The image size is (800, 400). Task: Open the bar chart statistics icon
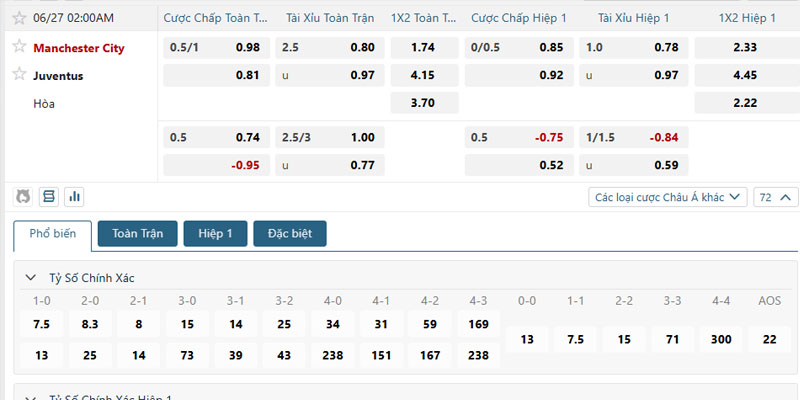pyautogui.click(x=74, y=197)
